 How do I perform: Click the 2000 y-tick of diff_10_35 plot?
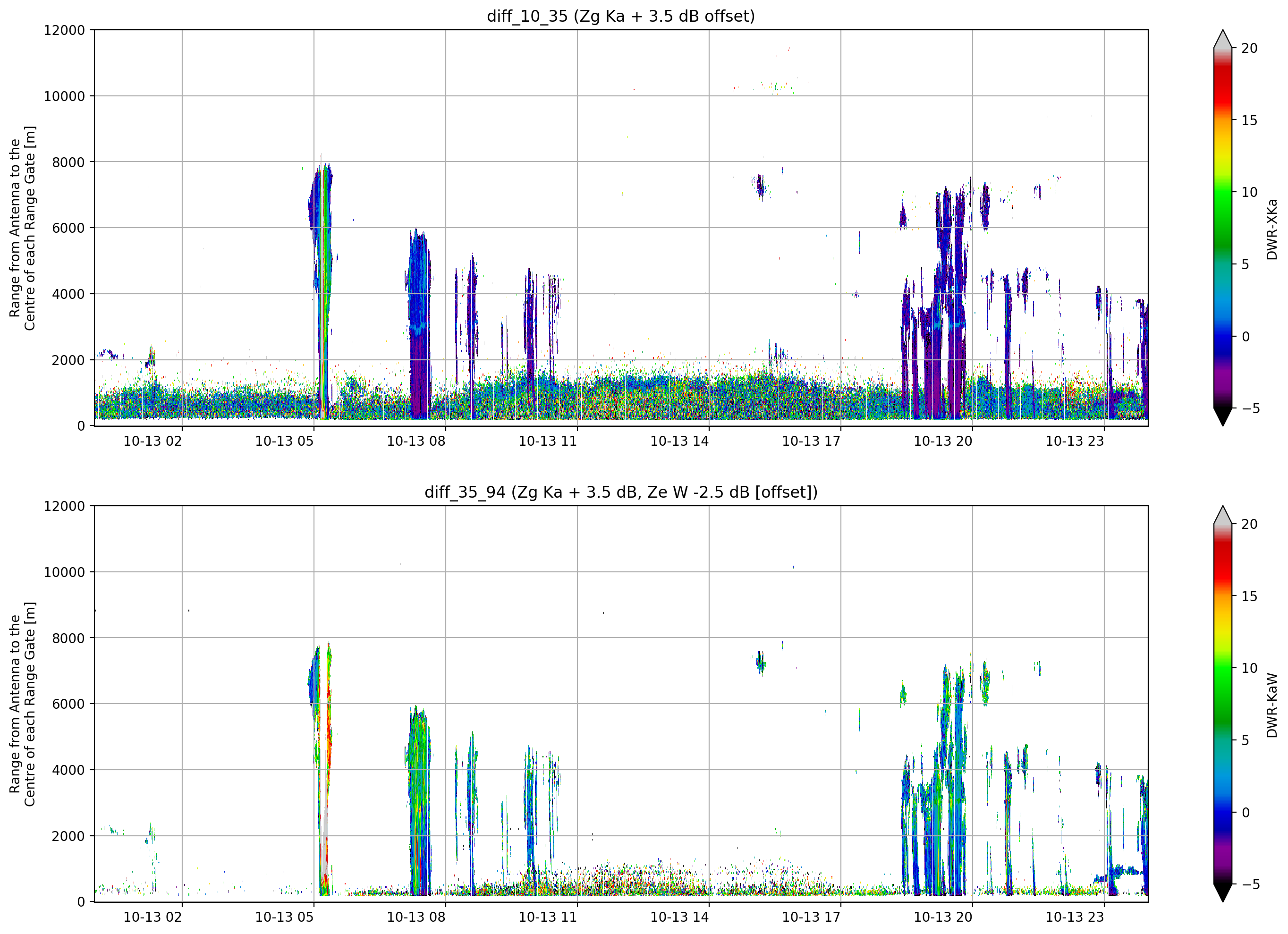click(x=68, y=360)
